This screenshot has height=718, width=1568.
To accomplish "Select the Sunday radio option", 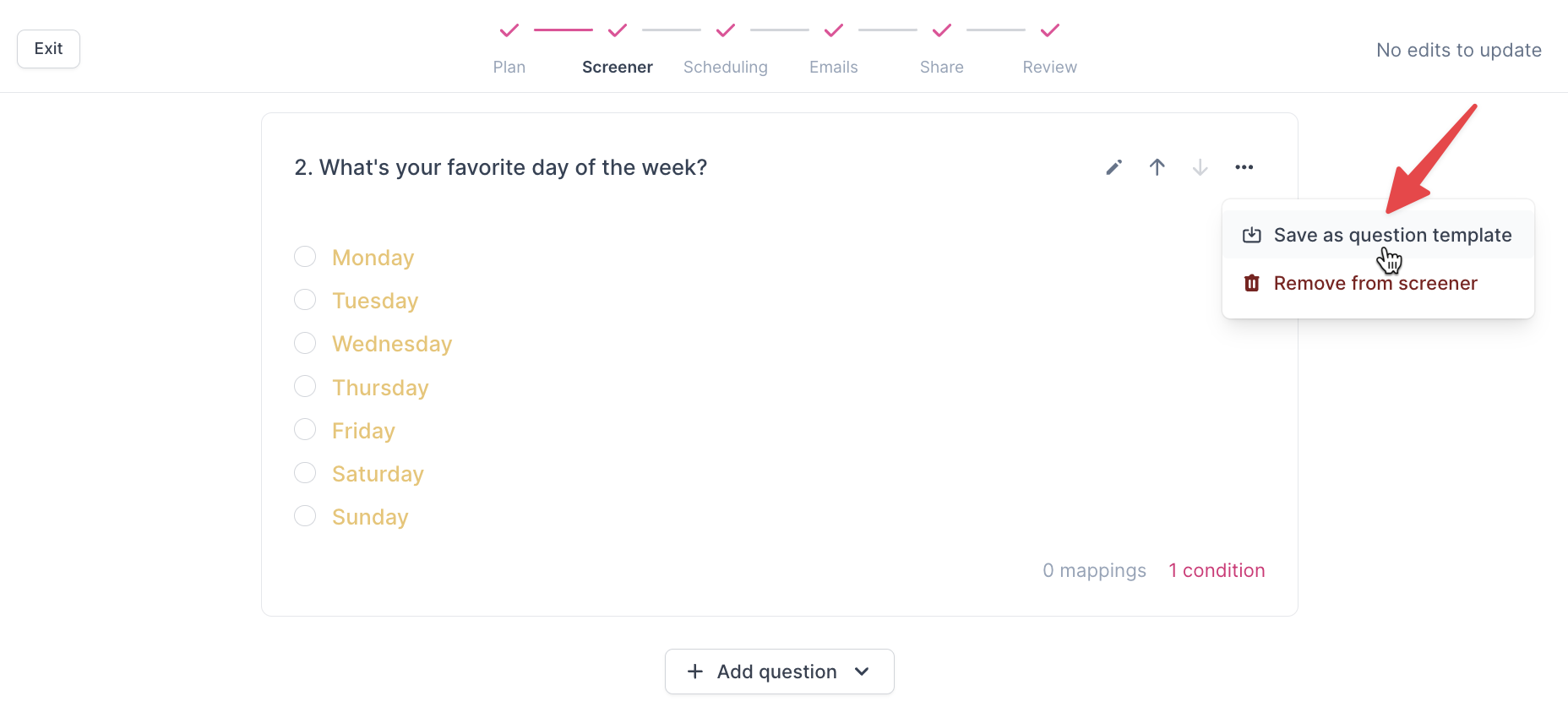I will point(305,516).
